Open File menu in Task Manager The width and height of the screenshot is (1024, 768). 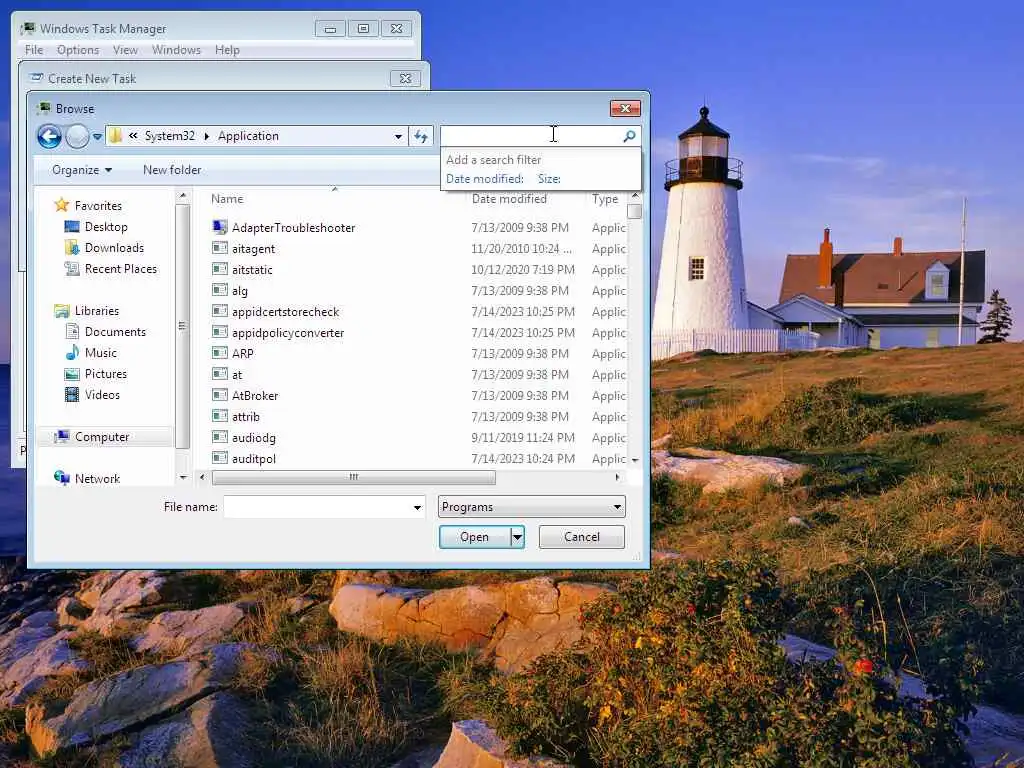point(34,50)
